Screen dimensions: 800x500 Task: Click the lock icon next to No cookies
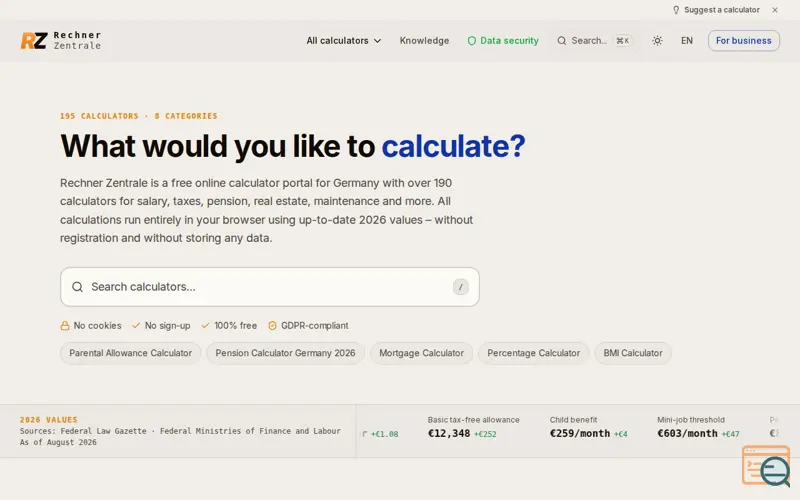(65, 326)
